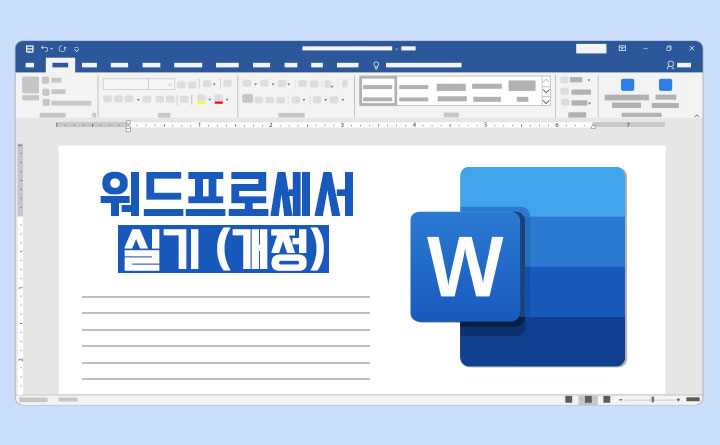
Task: Click the heading 워드프로세서
Action: pos(226,193)
